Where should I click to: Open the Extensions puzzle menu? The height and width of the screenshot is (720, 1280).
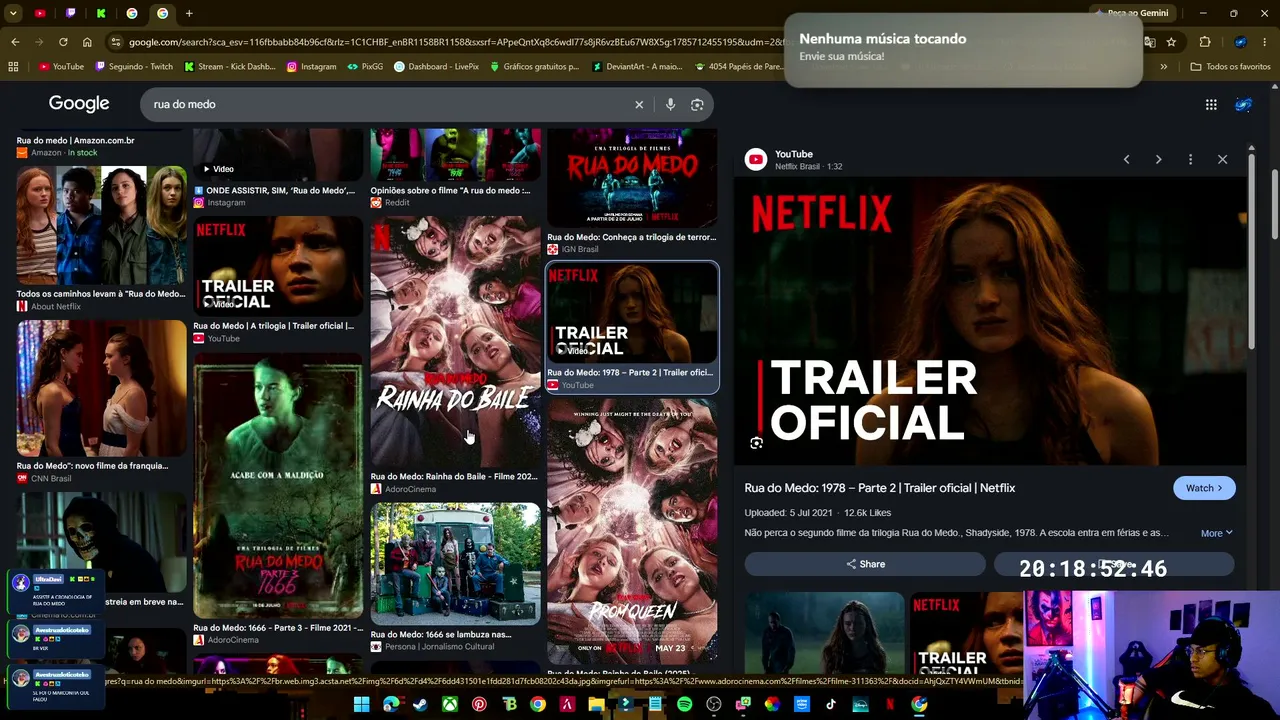coord(1205,42)
